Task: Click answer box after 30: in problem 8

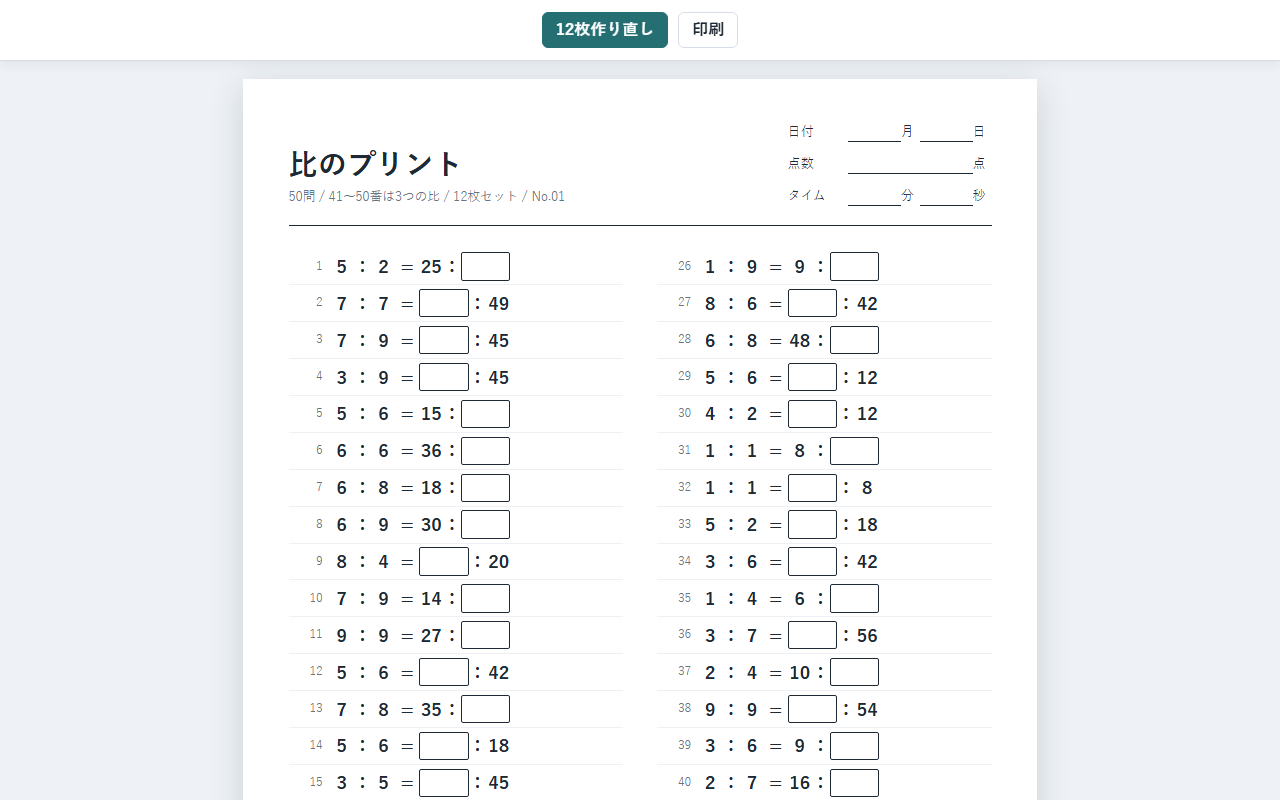Action: [x=485, y=525]
